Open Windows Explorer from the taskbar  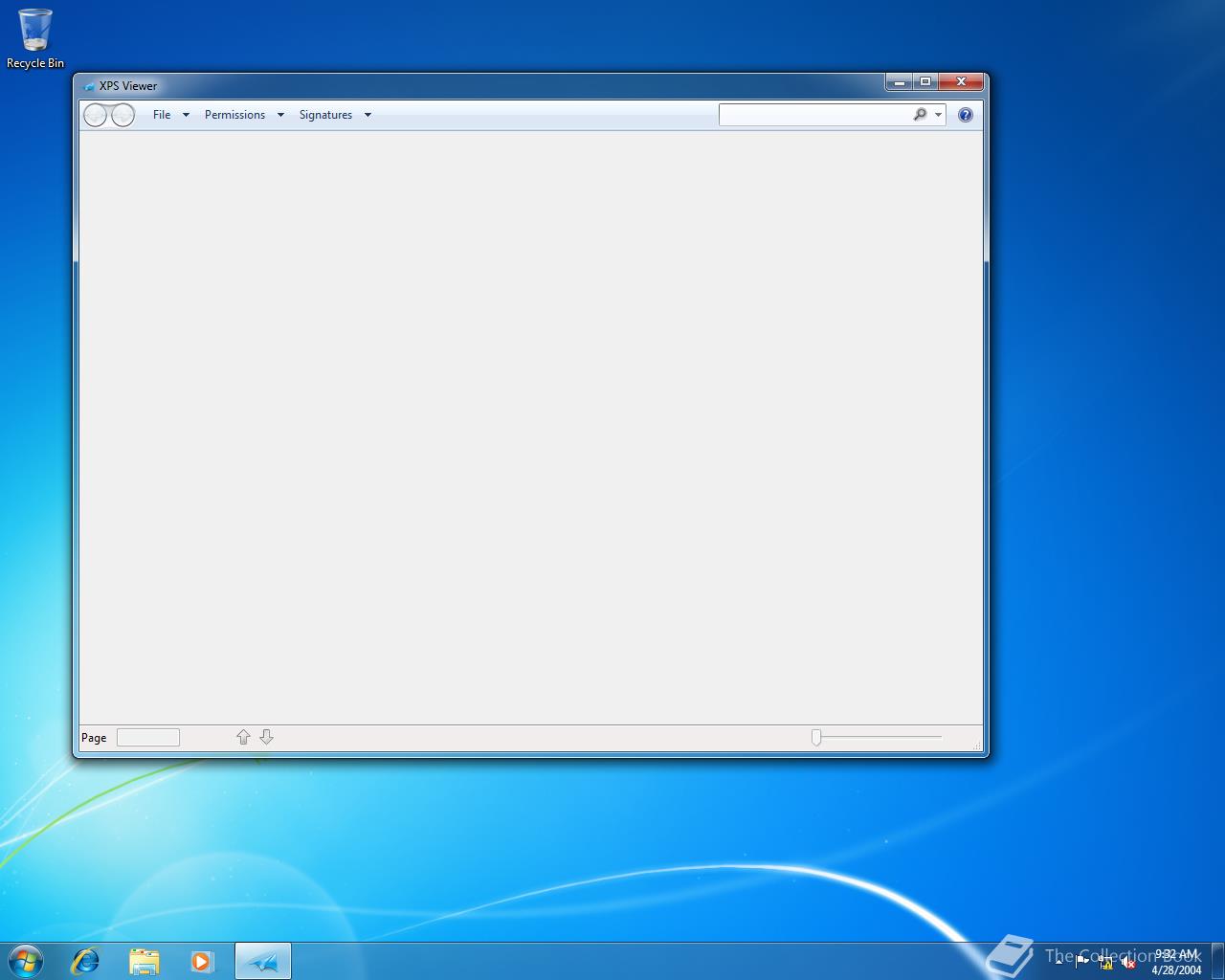tap(145, 961)
